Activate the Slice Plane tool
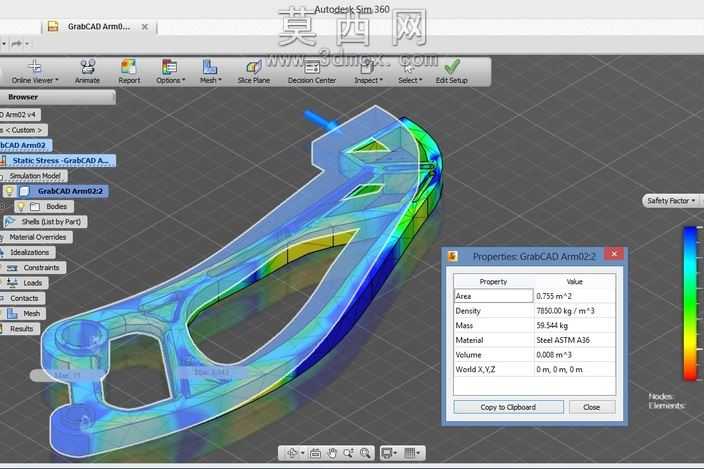This screenshot has height=469, width=704. click(x=254, y=71)
